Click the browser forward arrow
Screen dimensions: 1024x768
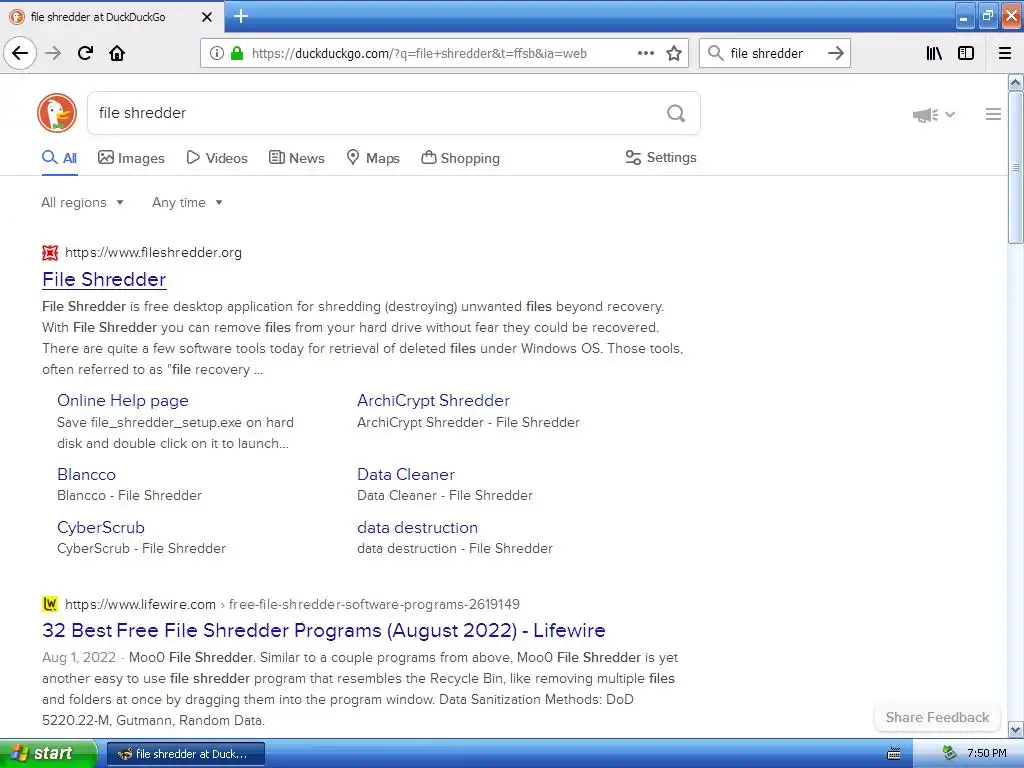[x=53, y=53]
